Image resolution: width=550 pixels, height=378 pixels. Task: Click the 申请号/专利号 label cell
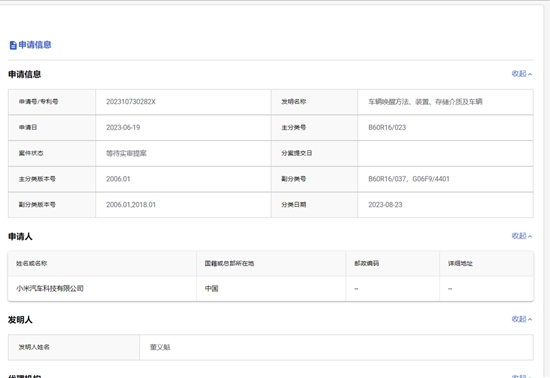pos(52,102)
